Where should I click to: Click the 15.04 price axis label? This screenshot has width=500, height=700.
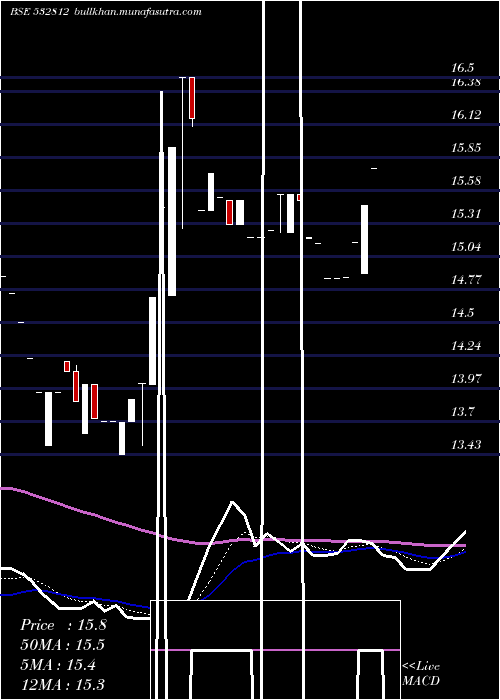point(466,247)
